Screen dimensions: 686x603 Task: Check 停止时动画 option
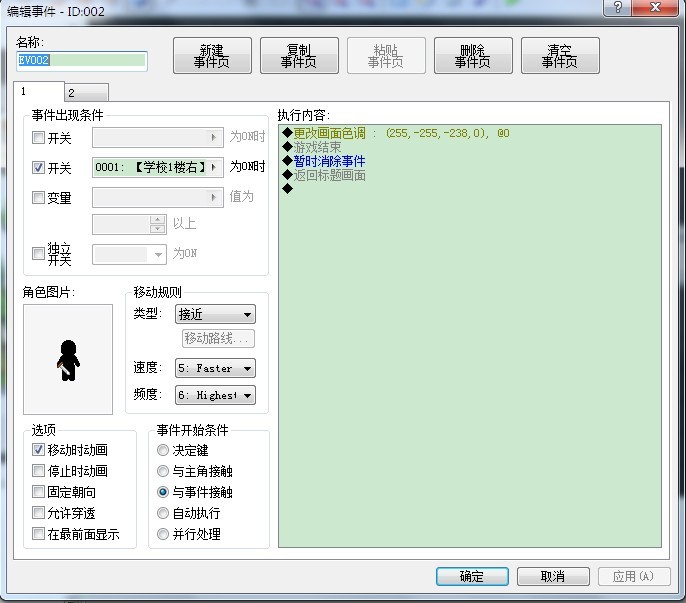point(38,470)
